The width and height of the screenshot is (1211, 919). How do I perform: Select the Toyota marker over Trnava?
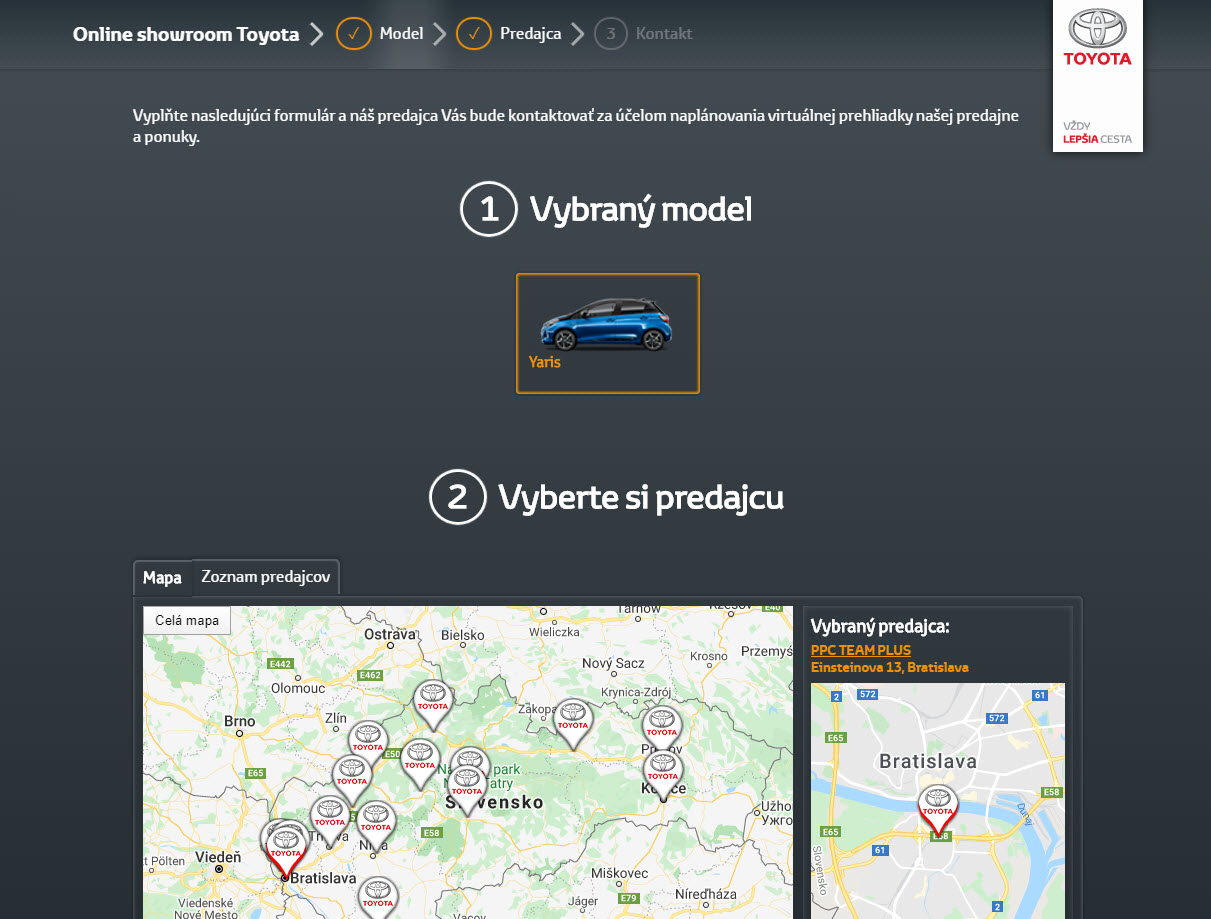tap(329, 821)
